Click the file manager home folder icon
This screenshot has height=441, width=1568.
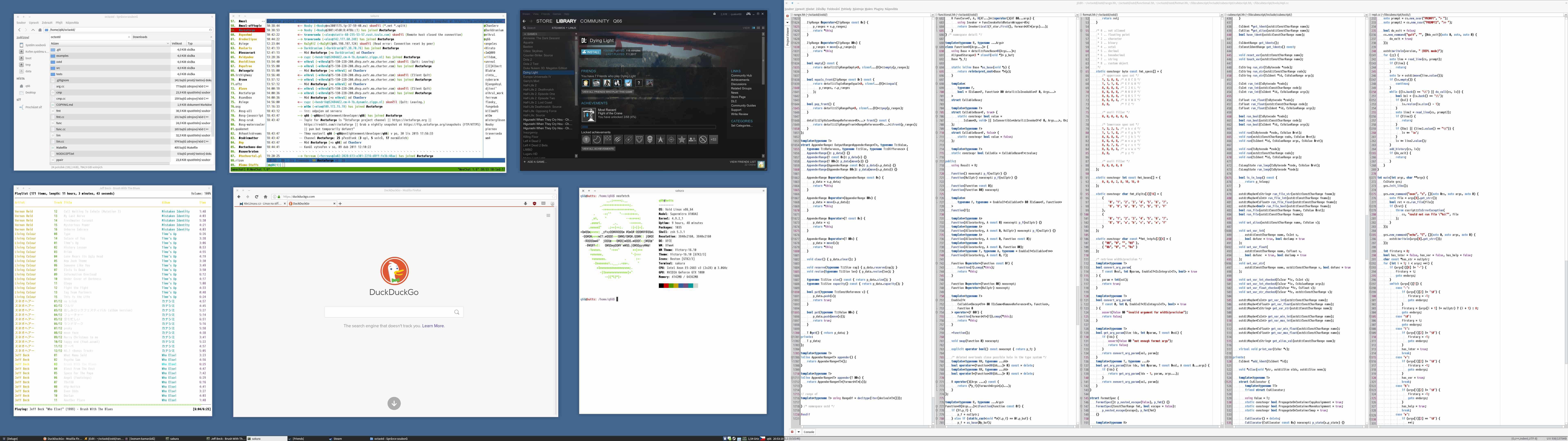(40, 30)
